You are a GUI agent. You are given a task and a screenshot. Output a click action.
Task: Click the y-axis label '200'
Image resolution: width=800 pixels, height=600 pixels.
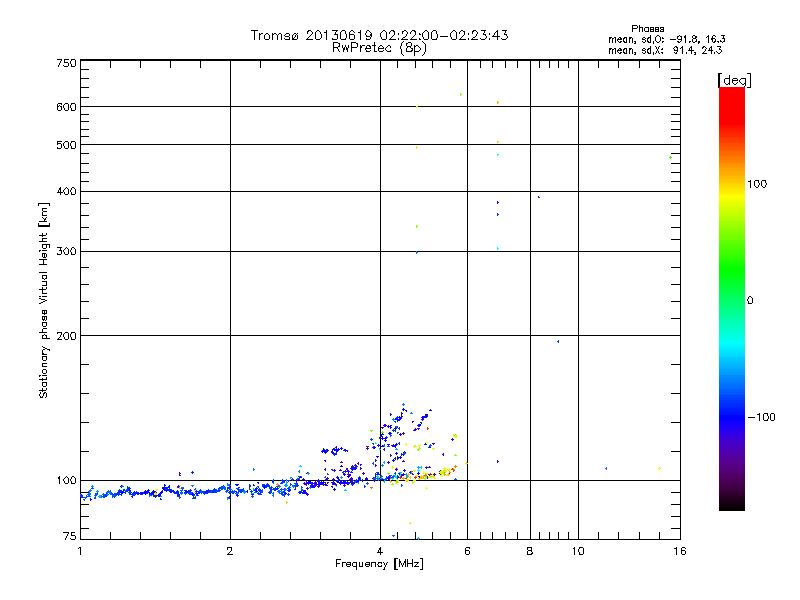[x=66, y=336]
